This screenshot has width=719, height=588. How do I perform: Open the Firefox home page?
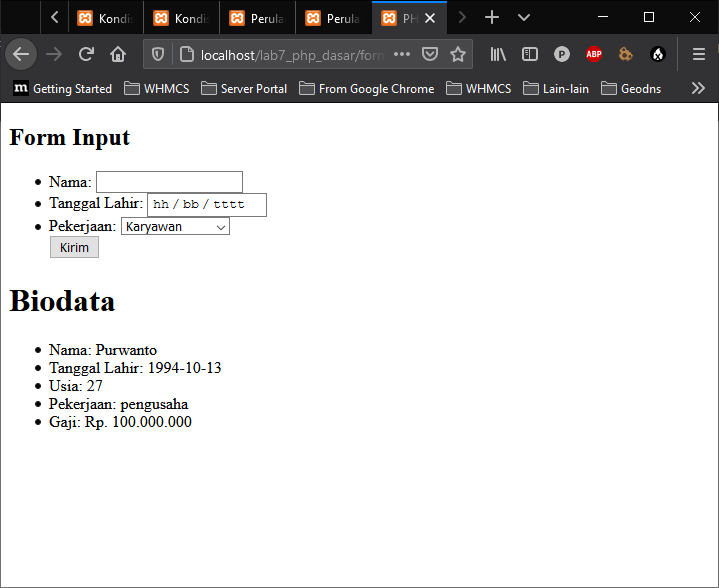[118, 55]
